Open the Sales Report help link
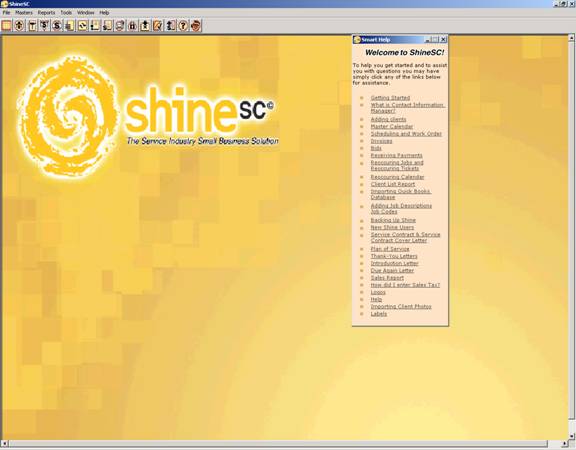The width and height of the screenshot is (576, 450). [387, 278]
